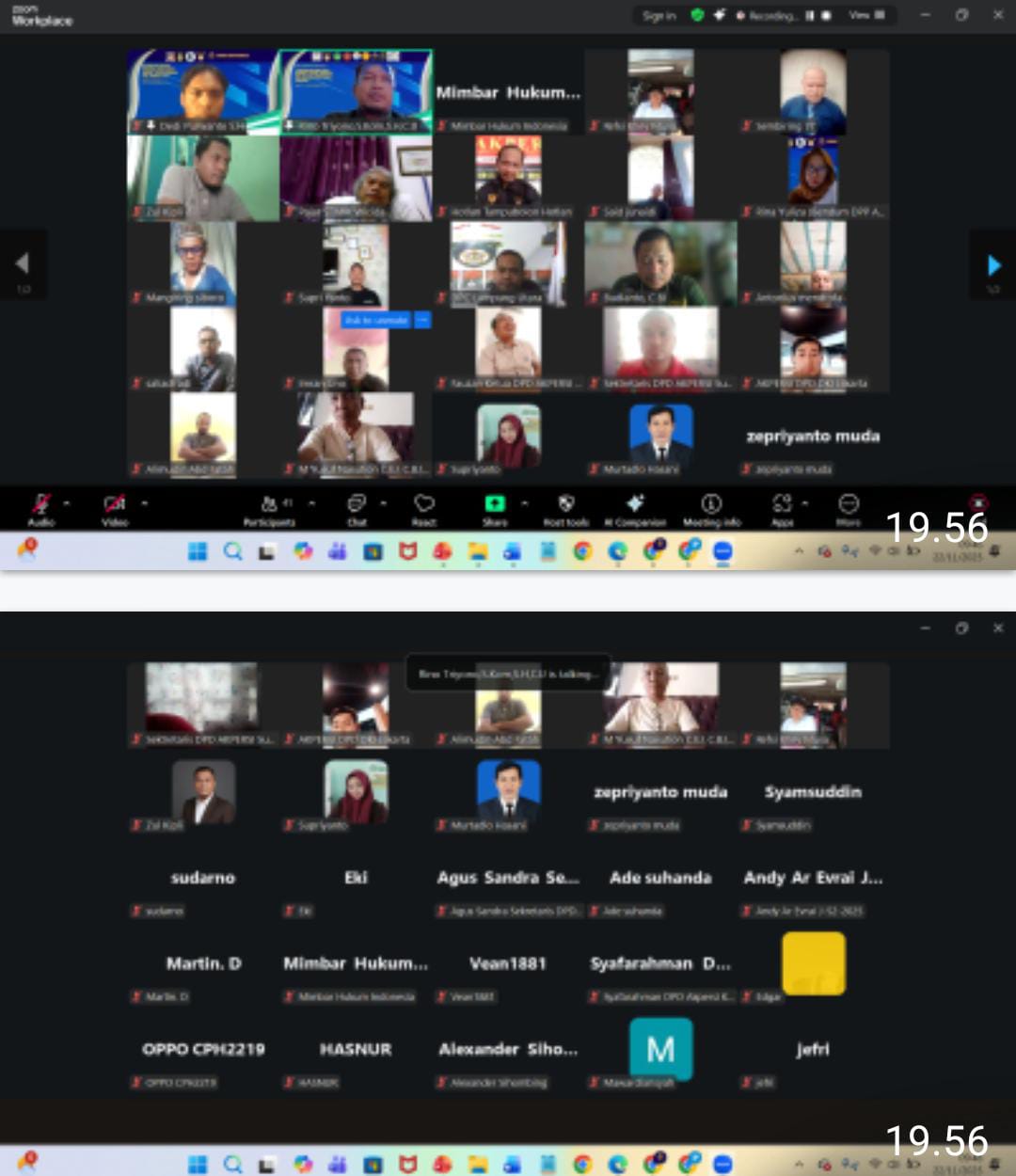Viewport: 1016px width, 1176px height.
Task: Click the blue Ask to unmute button
Action: coord(375,321)
